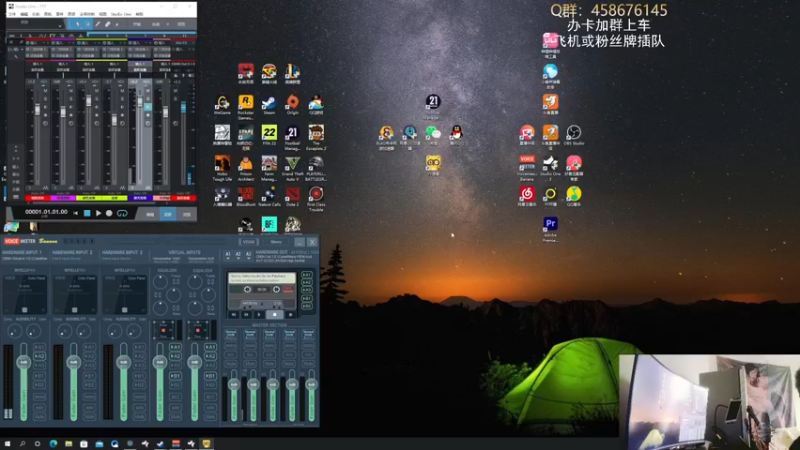Viewport: 800px width, 450px height.
Task: Select the Eraser tool in Studio One
Action: click(108, 24)
